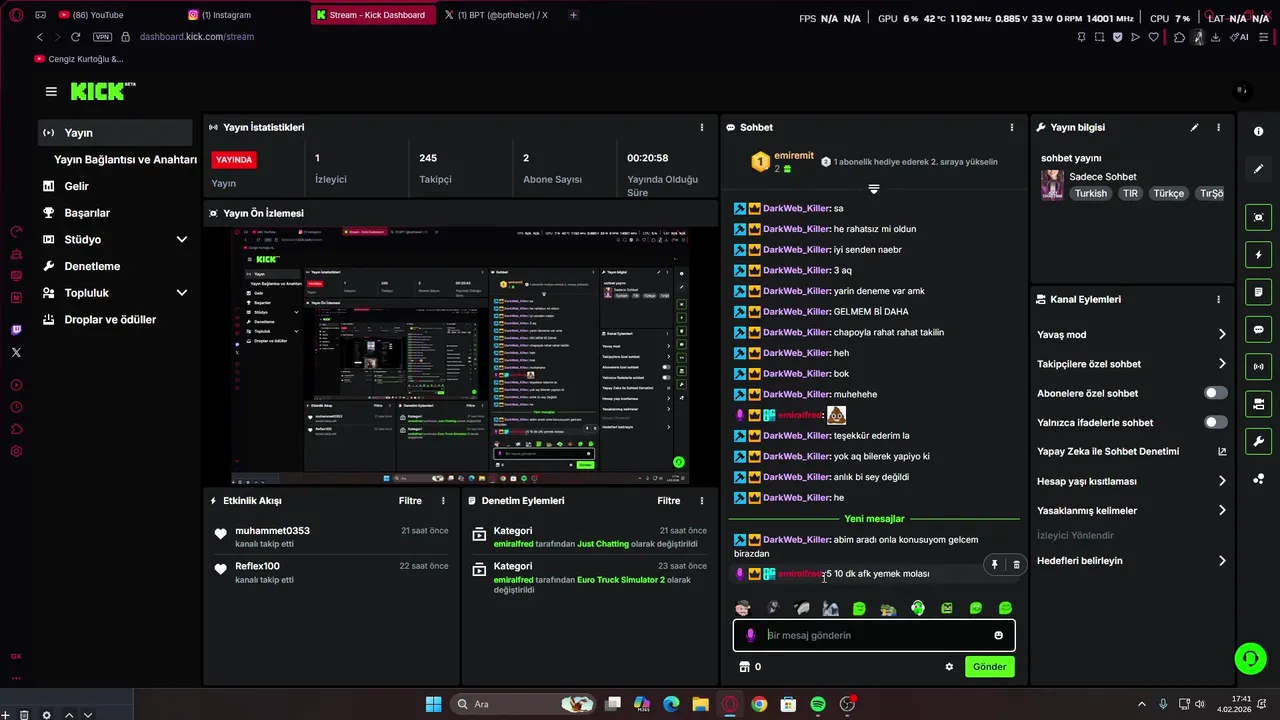Click the browser address bar URL
This screenshot has height=720, width=1280.
click(197, 37)
